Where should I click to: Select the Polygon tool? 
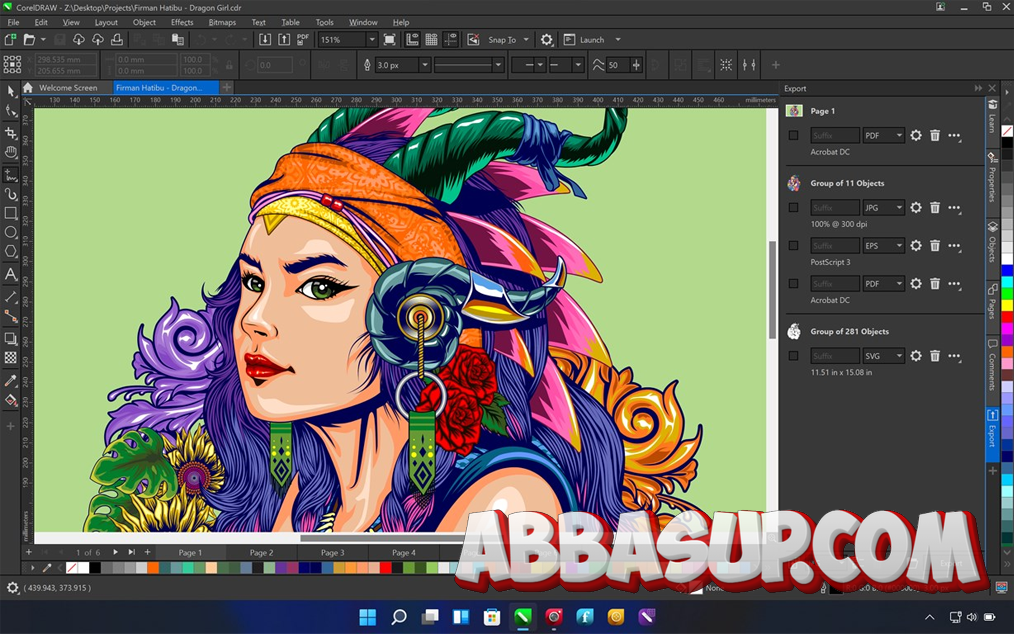(x=11, y=251)
